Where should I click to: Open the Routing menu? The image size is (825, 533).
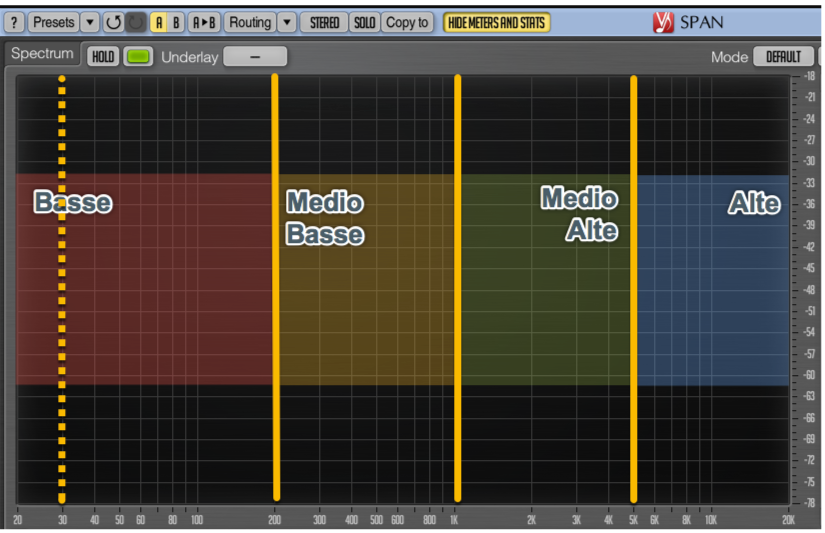coord(249,22)
